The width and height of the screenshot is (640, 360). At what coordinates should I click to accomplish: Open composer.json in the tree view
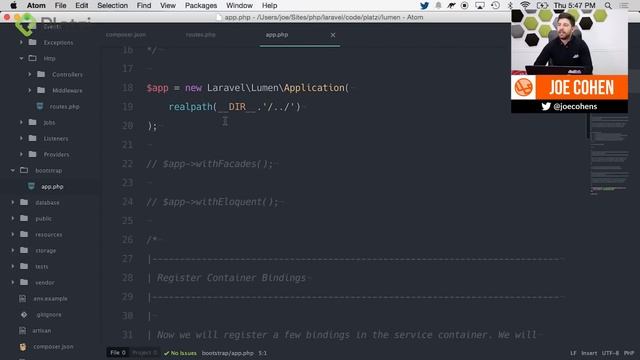click(53, 347)
